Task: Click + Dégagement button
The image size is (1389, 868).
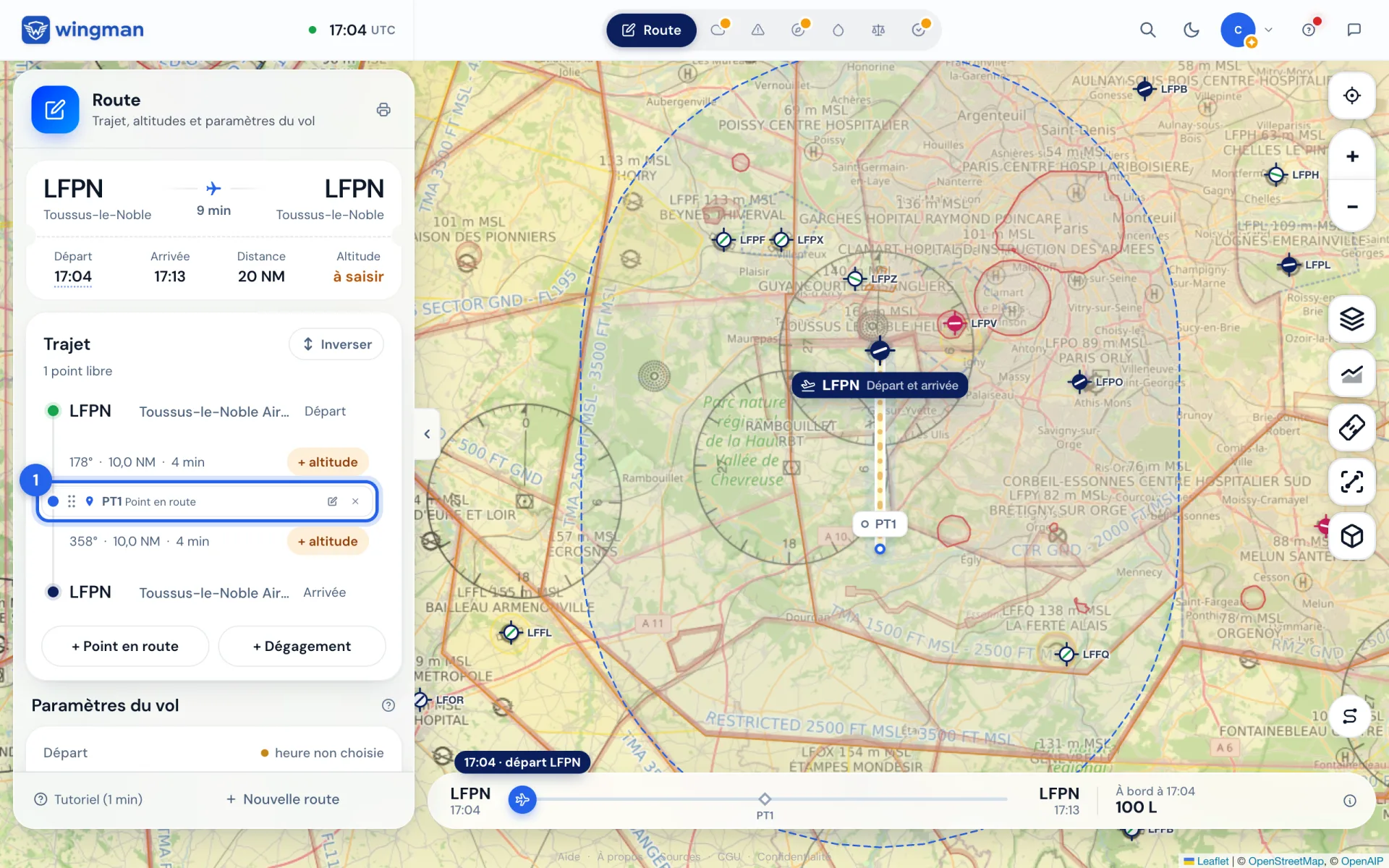Action: click(x=302, y=646)
